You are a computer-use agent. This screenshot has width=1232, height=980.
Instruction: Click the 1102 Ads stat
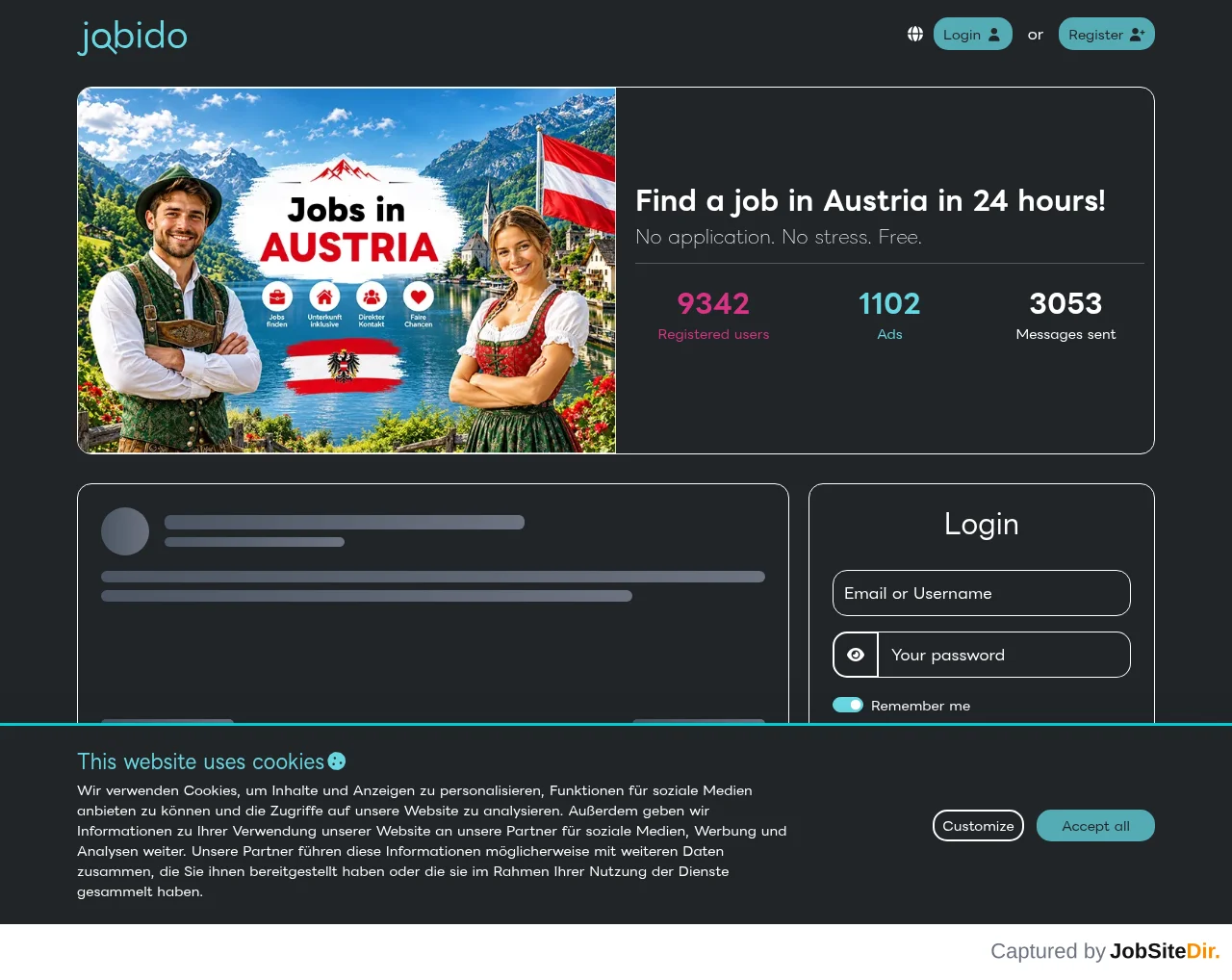pos(889,315)
